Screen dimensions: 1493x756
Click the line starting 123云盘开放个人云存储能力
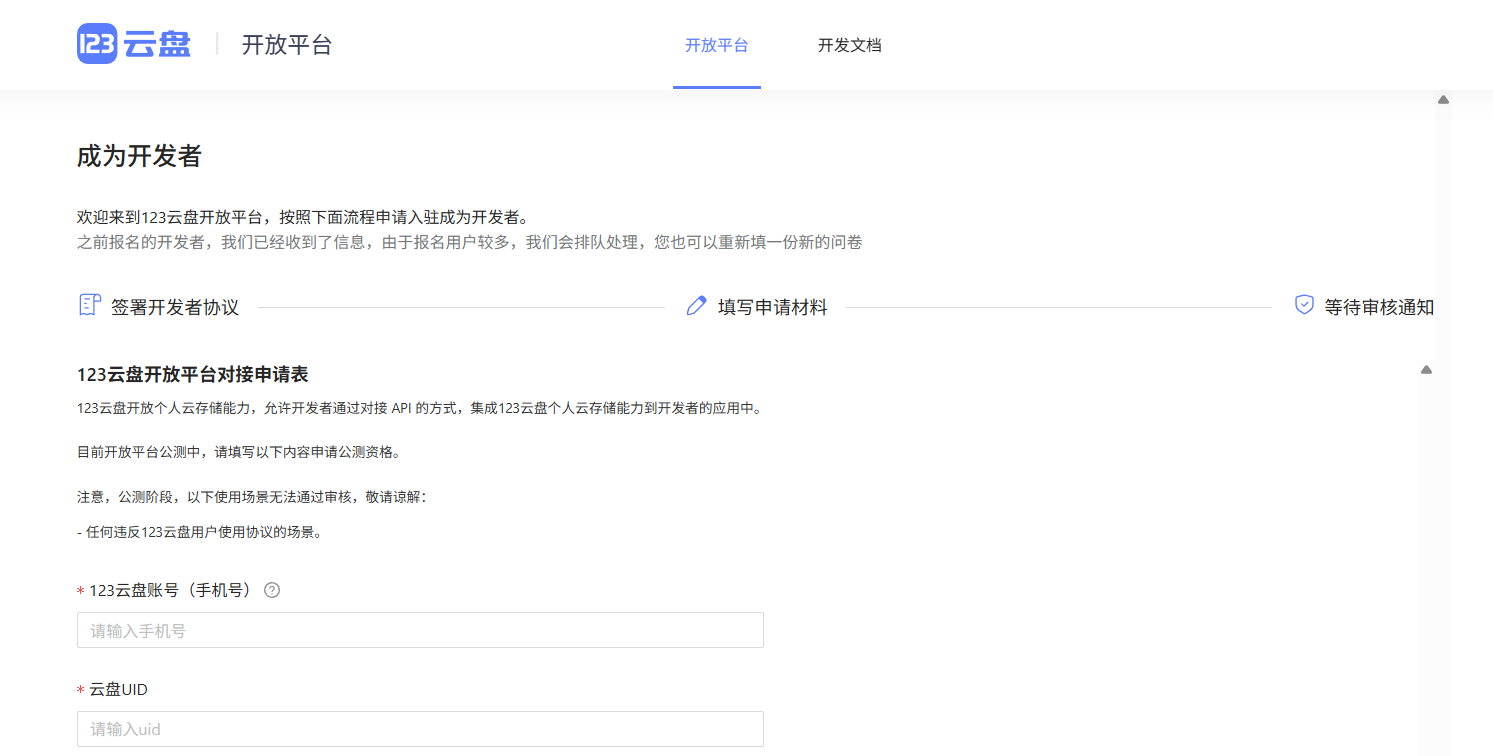(419, 408)
